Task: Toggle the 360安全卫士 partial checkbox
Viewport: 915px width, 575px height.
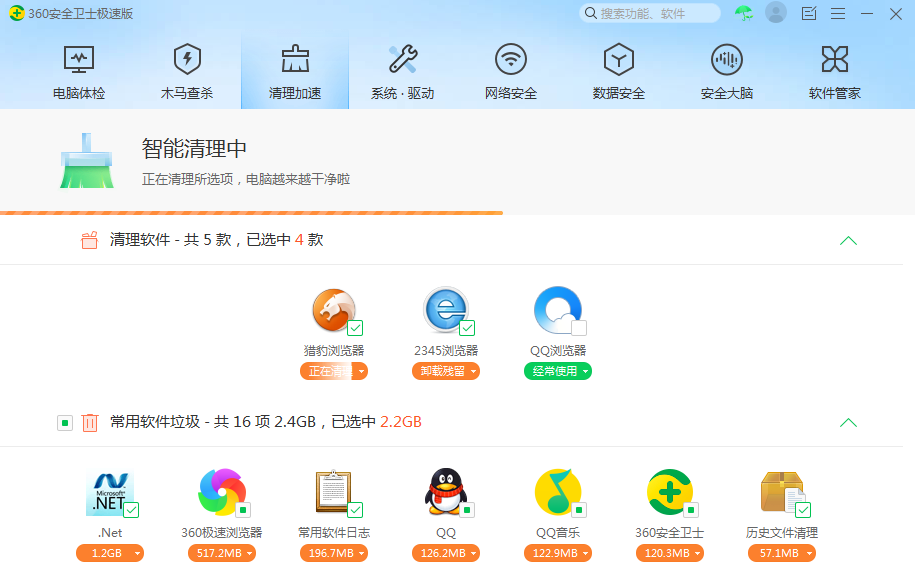Action: (691, 510)
